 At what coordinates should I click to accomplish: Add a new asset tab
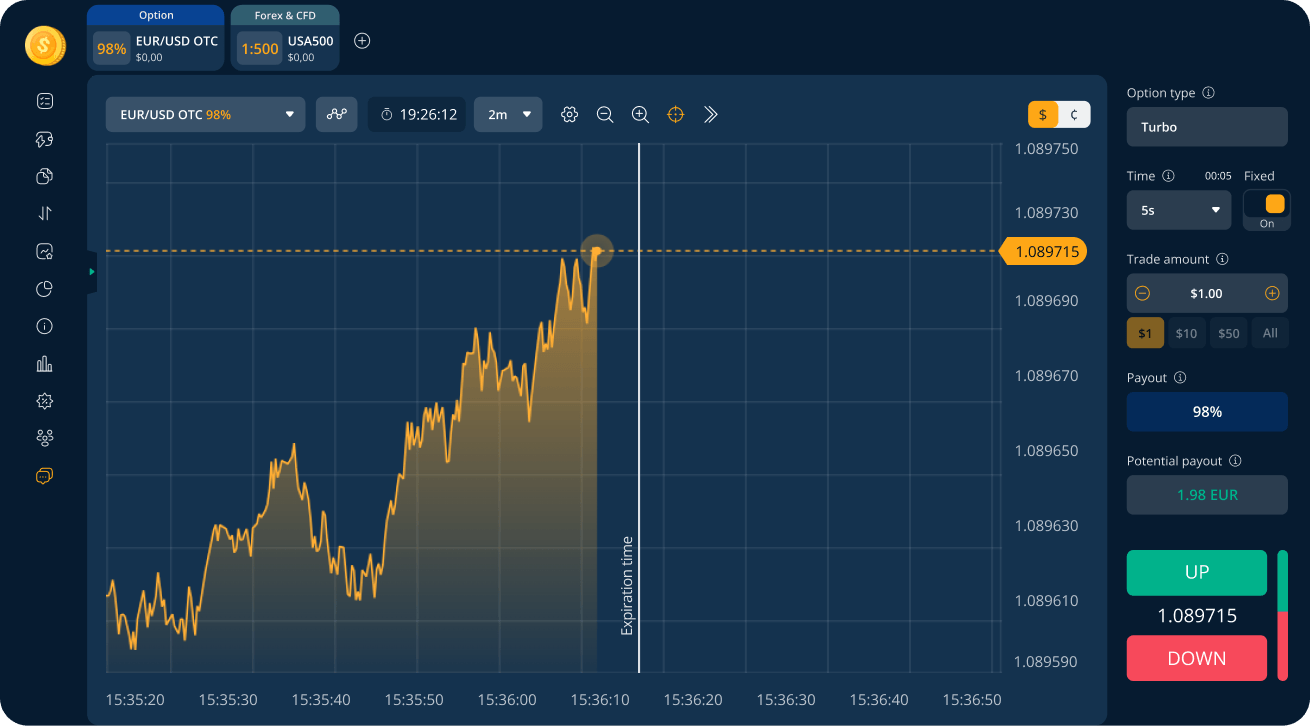(363, 41)
